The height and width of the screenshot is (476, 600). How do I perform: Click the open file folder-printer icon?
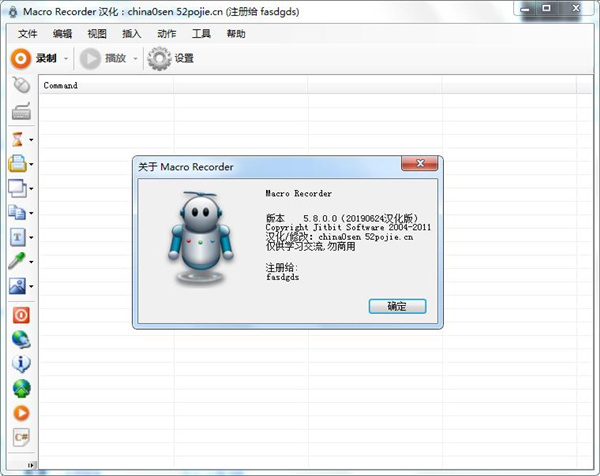[17, 164]
